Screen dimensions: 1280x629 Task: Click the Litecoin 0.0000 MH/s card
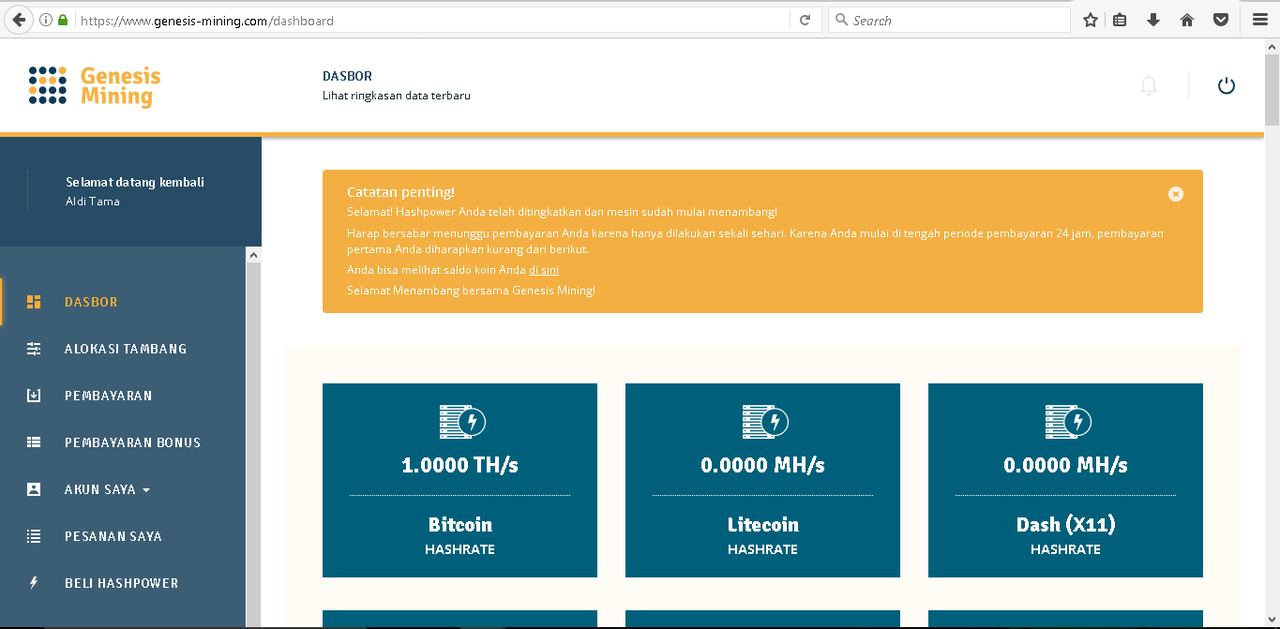(x=763, y=480)
